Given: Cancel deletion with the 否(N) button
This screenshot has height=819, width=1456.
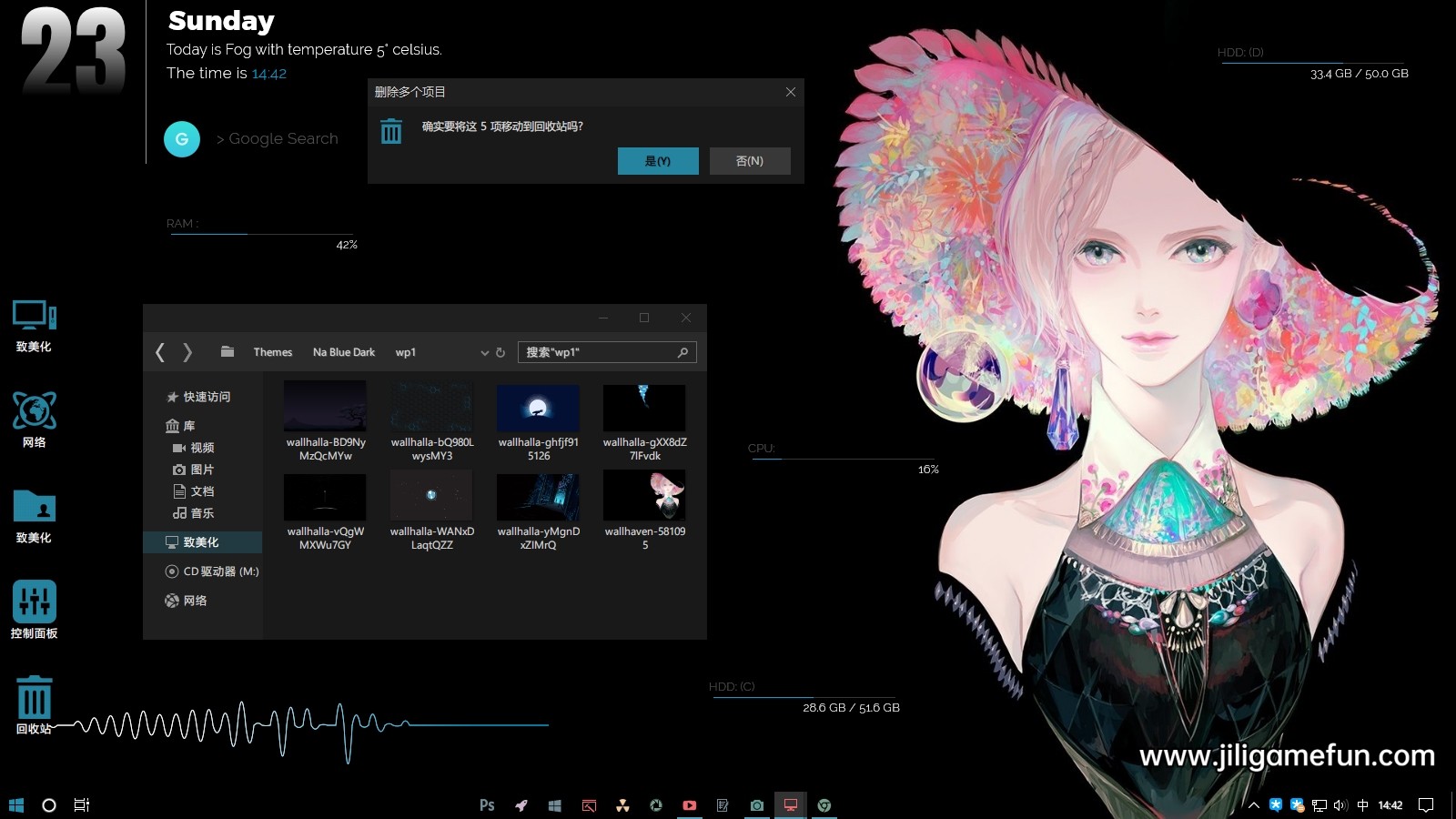Looking at the screenshot, I should 750,161.
